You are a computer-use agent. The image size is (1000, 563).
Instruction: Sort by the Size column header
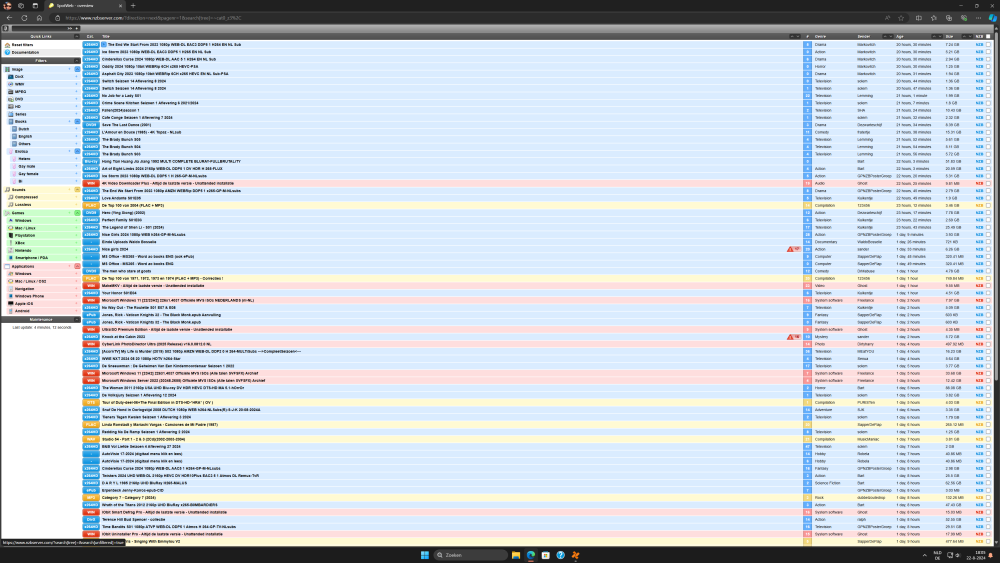pyautogui.click(x=949, y=36)
